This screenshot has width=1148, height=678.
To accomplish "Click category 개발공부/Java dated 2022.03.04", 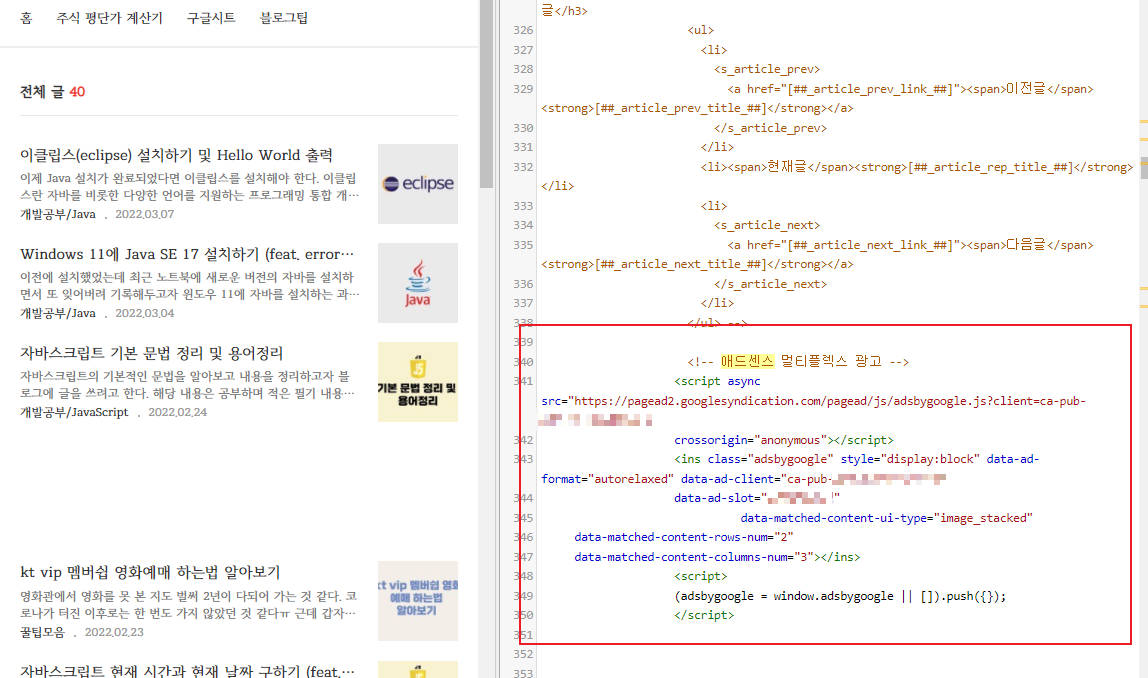I will [58, 313].
